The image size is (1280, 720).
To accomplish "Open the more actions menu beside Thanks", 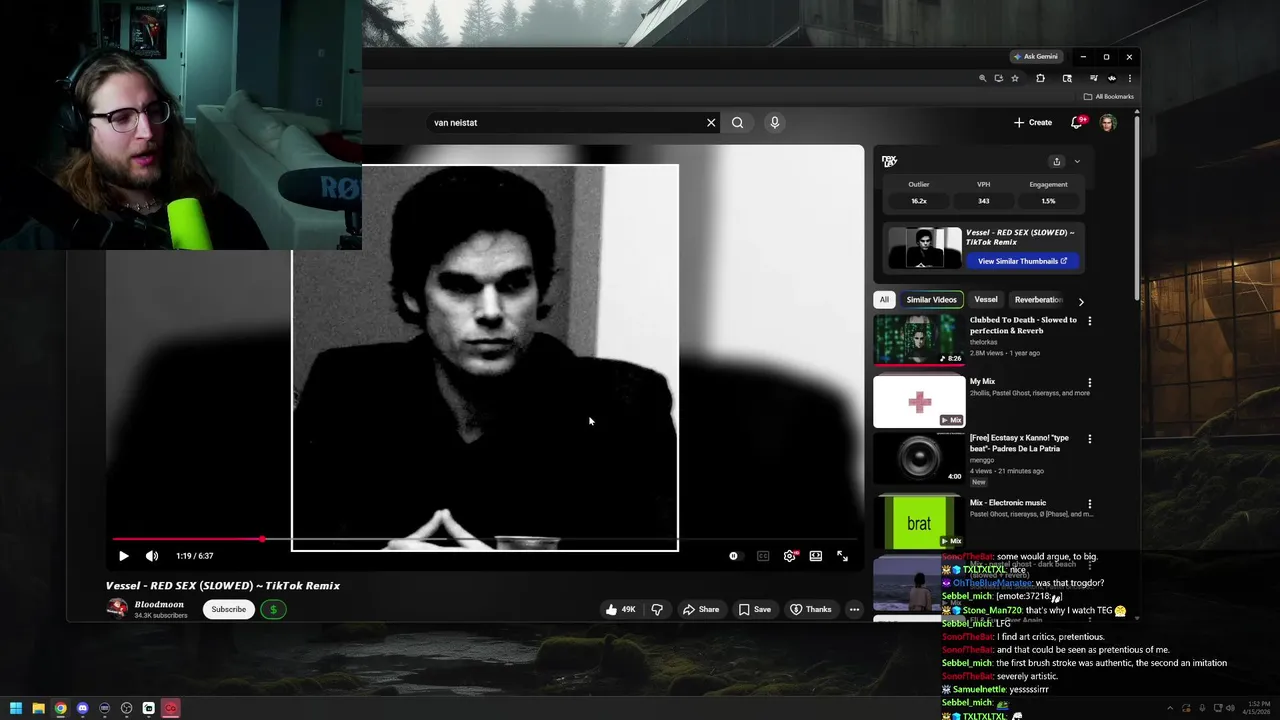I will 854,609.
